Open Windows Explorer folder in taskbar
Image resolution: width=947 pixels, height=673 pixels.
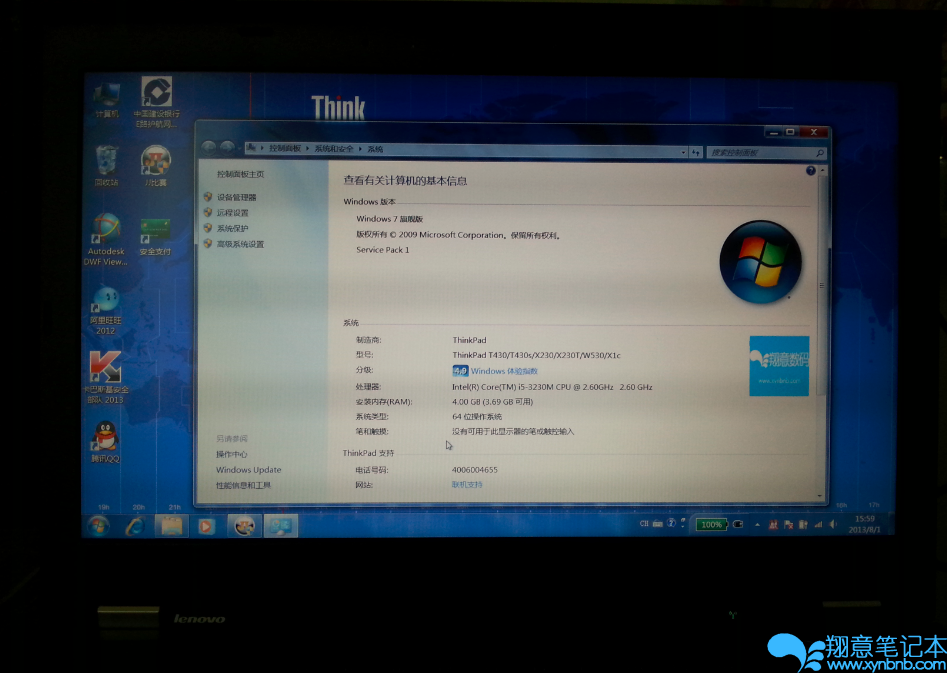172,526
